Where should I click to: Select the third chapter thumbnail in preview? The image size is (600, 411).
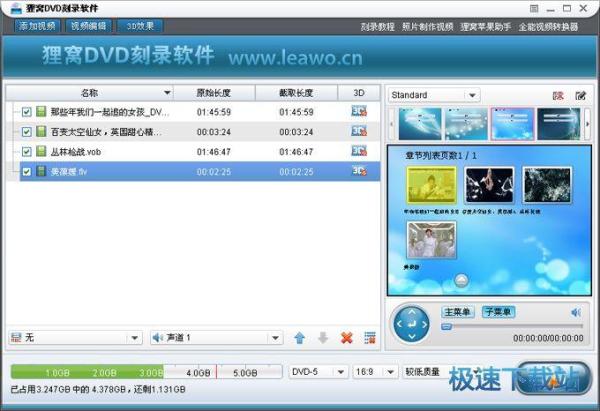point(547,185)
